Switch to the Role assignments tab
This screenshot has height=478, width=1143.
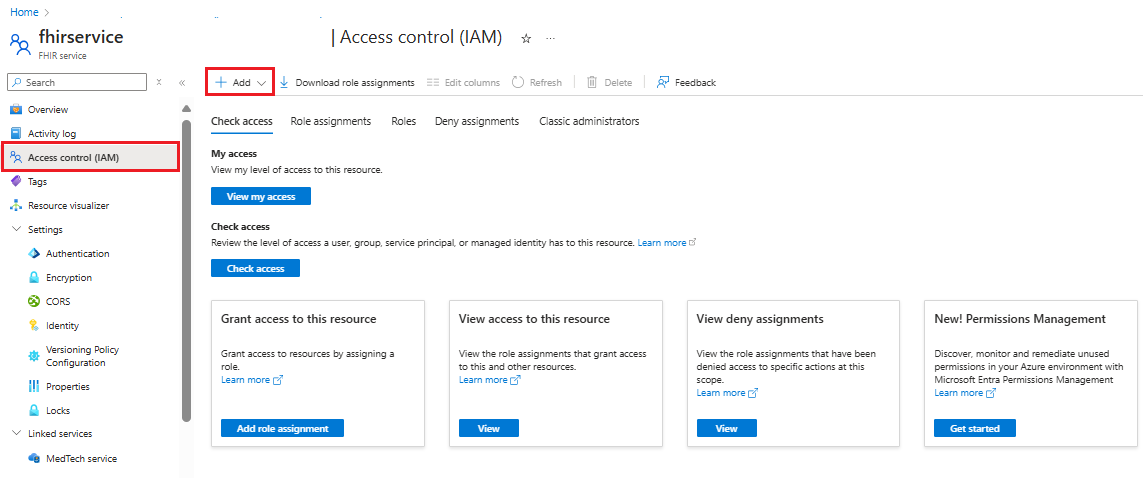(x=331, y=121)
